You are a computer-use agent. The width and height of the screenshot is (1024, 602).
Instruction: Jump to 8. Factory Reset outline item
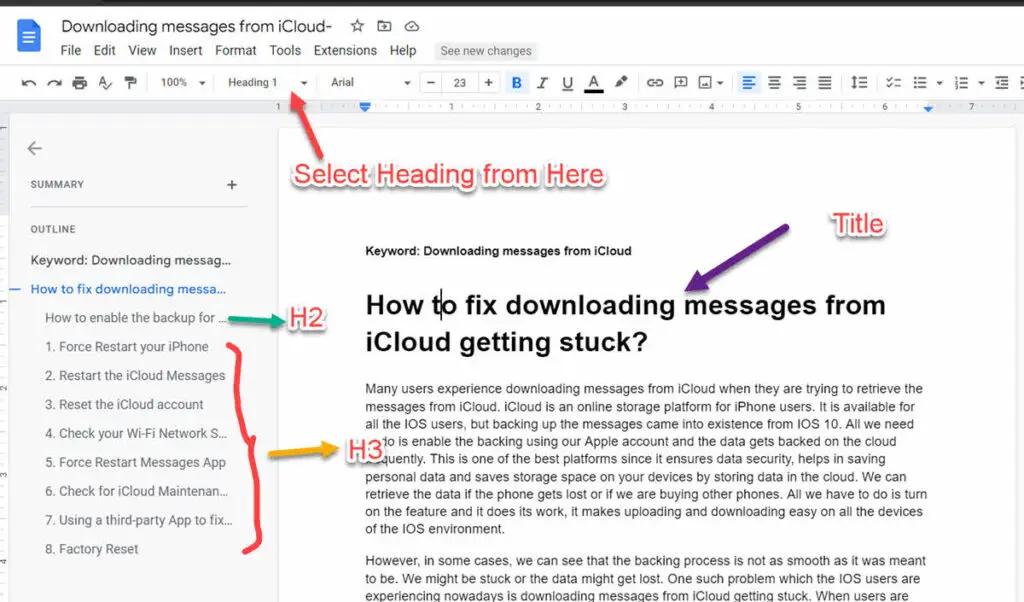click(x=91, y=549)
